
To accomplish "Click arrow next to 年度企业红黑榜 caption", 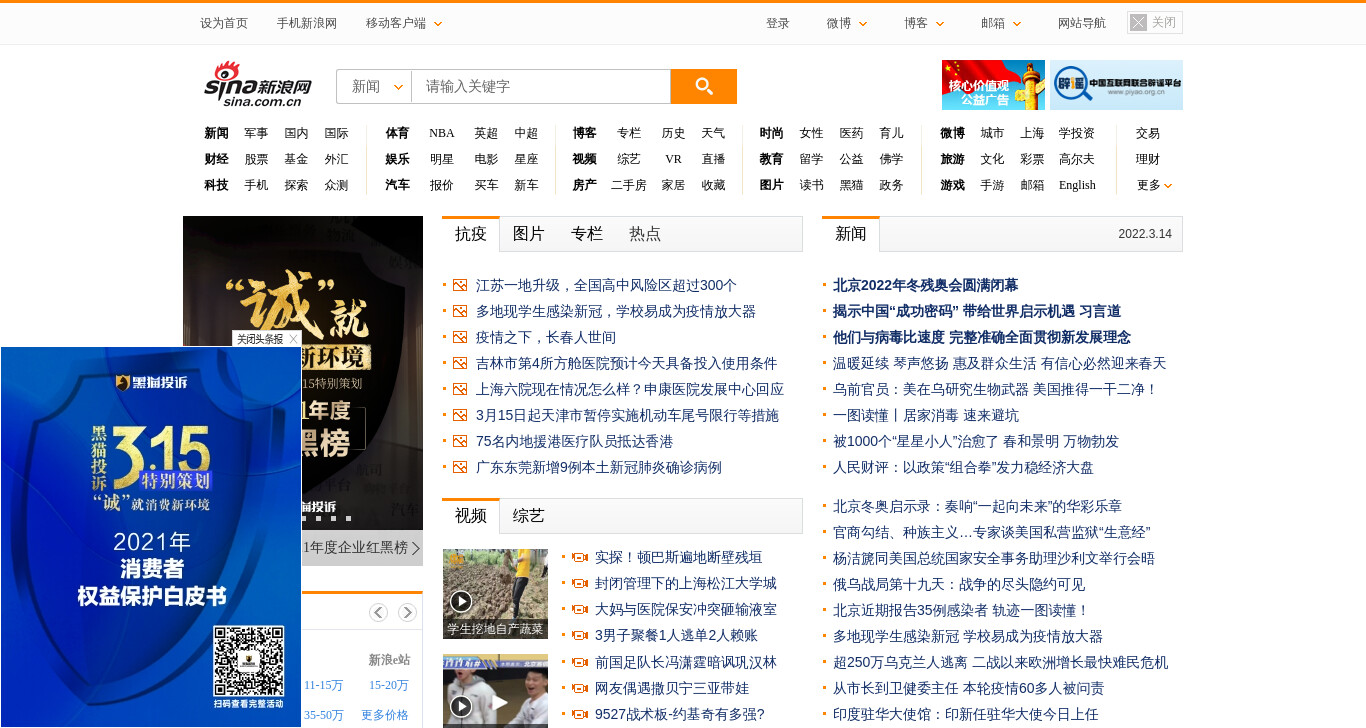I will coord(415,548).
